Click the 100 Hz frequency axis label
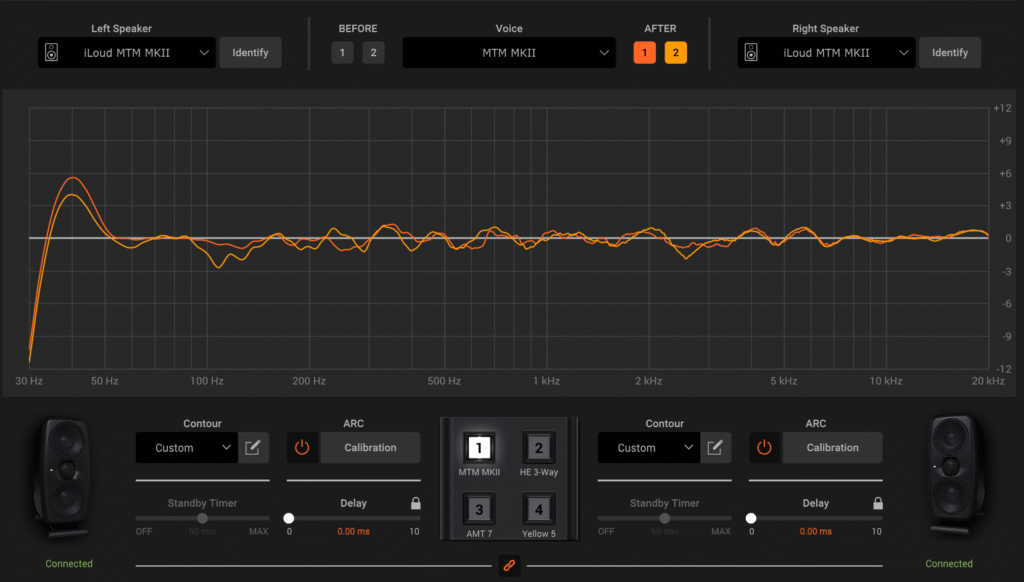1024x582 pixels. [207, 381]
